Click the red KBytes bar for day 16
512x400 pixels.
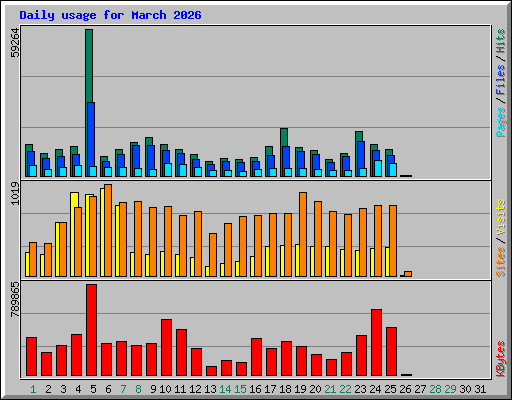pyautogui.click(x=256, y=357)
